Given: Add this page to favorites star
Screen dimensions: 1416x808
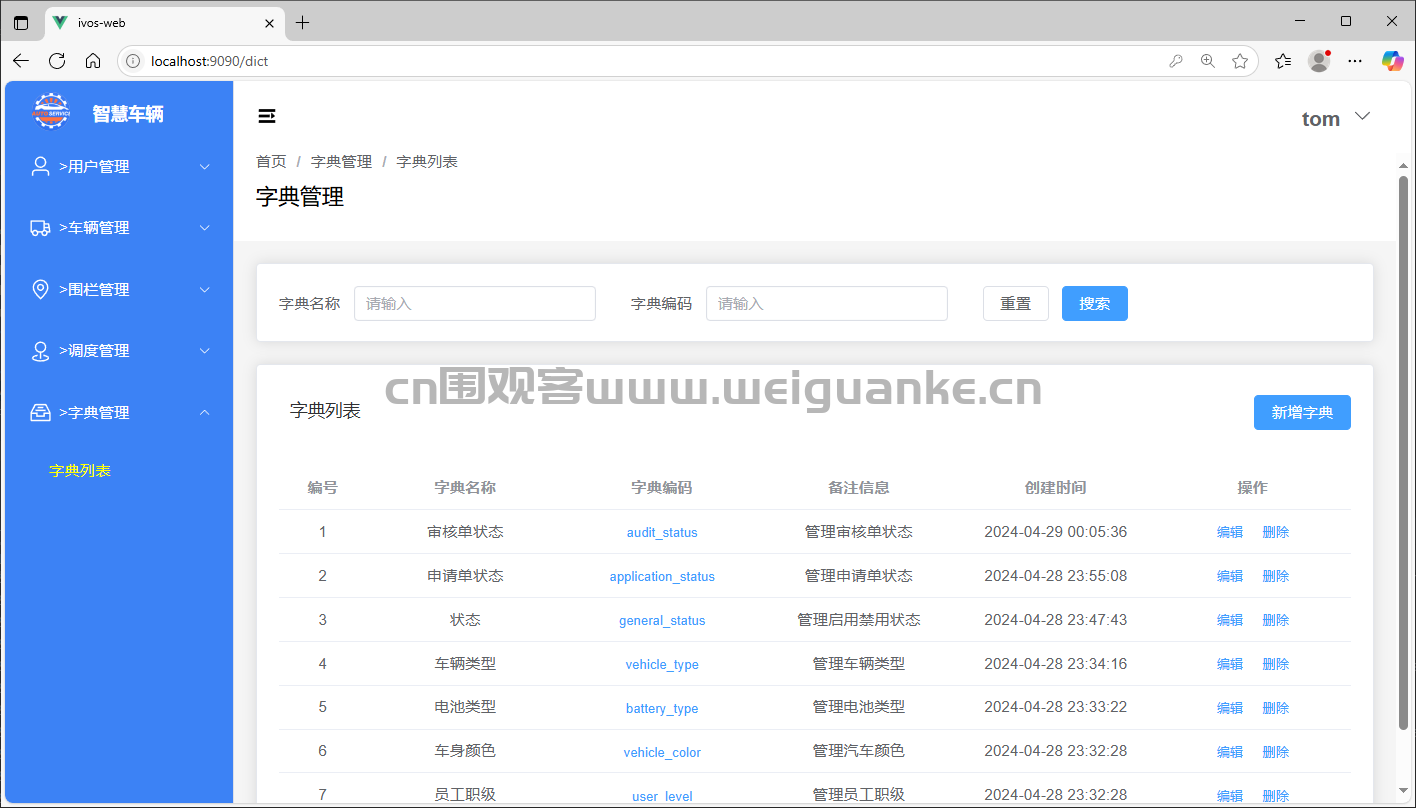Looking at the screenshot, I should 1240,61.
